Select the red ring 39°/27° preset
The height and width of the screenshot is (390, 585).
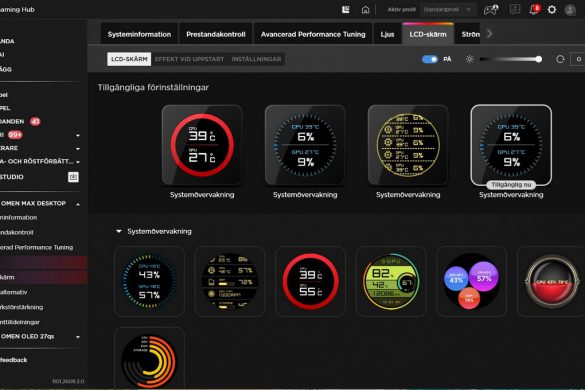pyautogui.click(x=202, y=145)
